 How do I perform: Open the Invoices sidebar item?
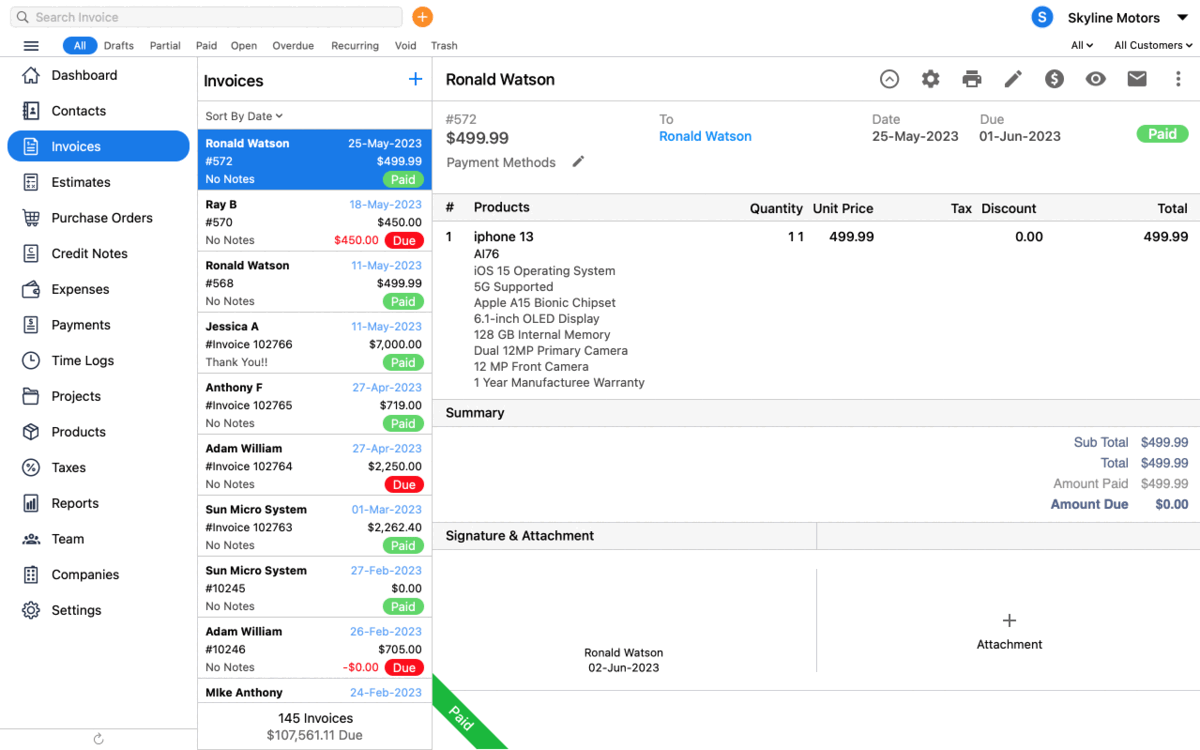point(98,146)
